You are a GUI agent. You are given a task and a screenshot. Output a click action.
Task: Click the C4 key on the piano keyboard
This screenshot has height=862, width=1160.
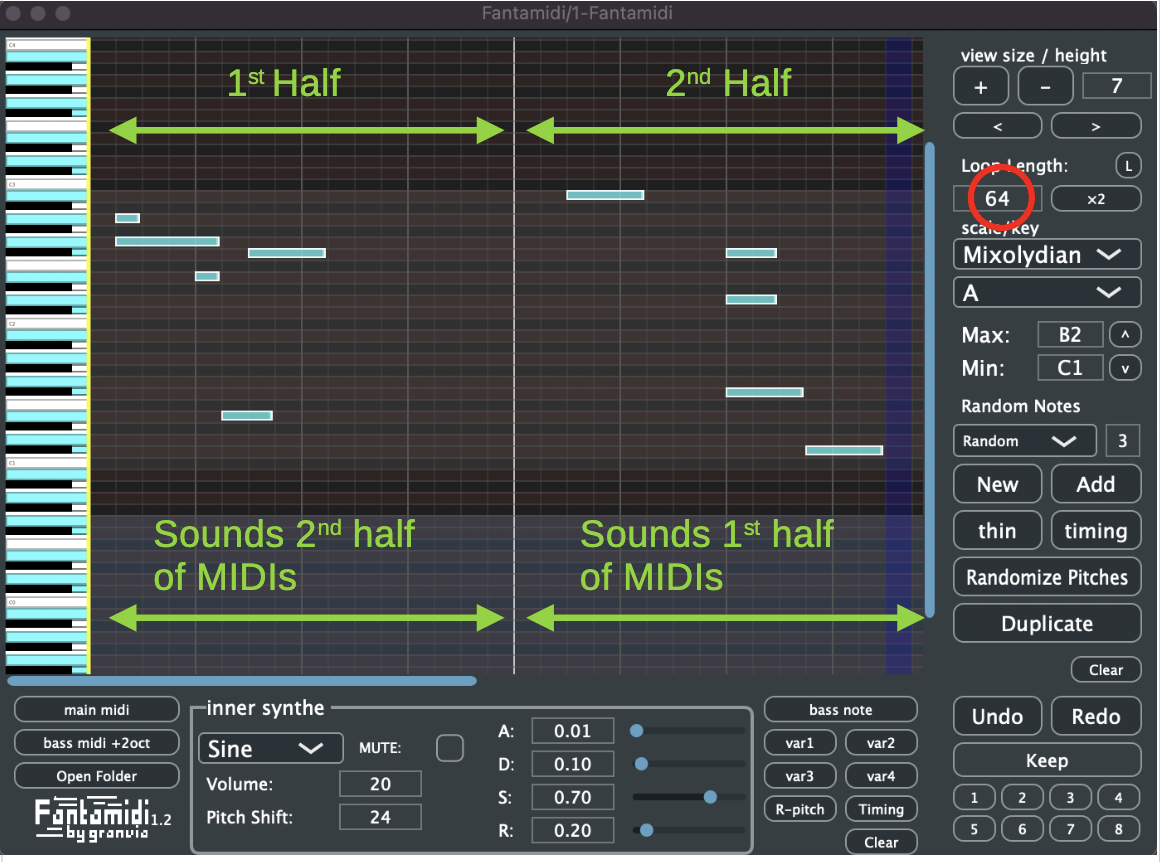click(x=46, y=46)
